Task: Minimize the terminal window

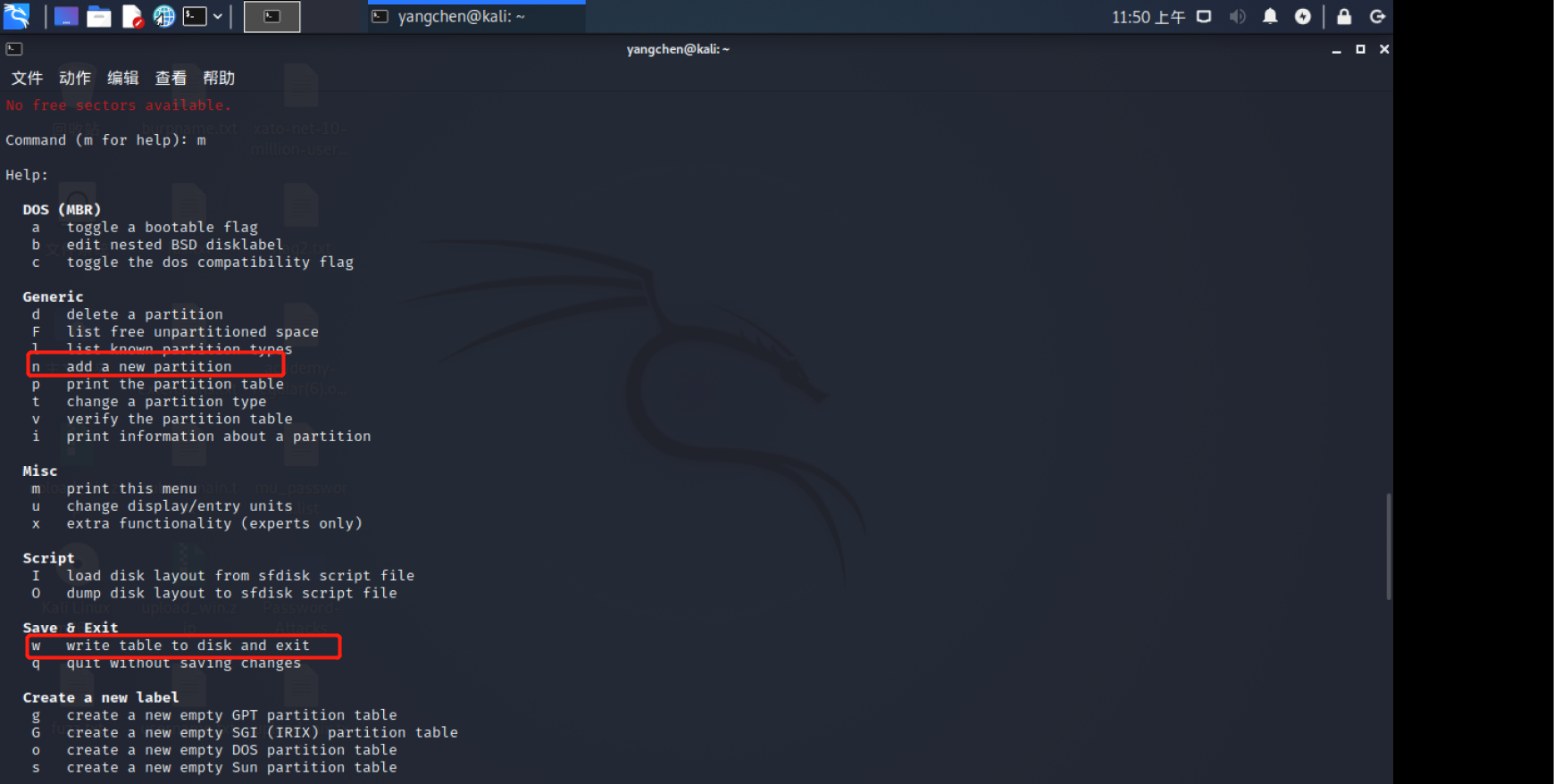Action: [1336, 50]
